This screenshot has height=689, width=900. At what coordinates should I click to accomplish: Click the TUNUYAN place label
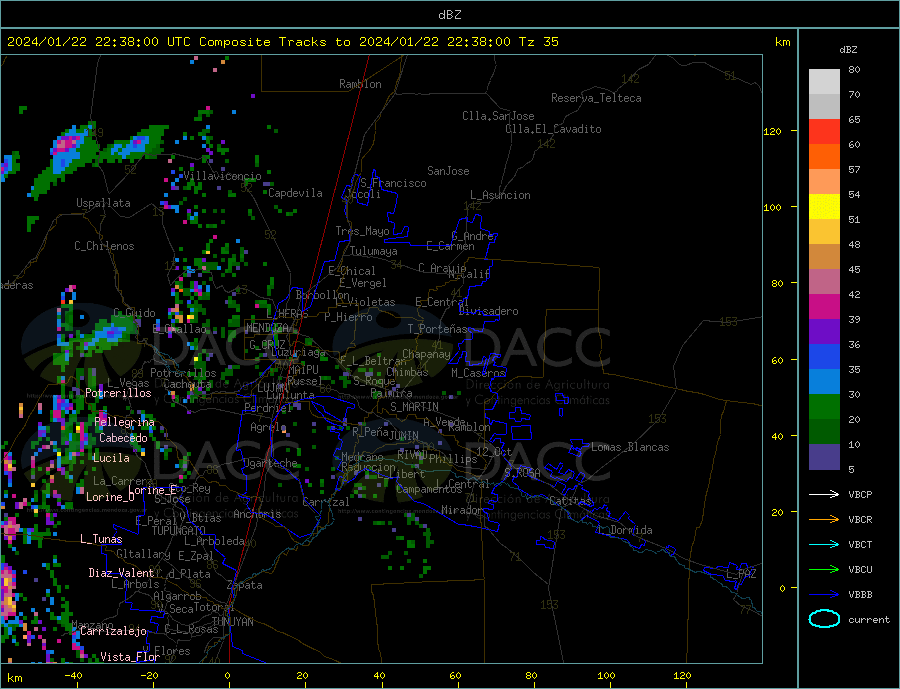tap(232, 622)
